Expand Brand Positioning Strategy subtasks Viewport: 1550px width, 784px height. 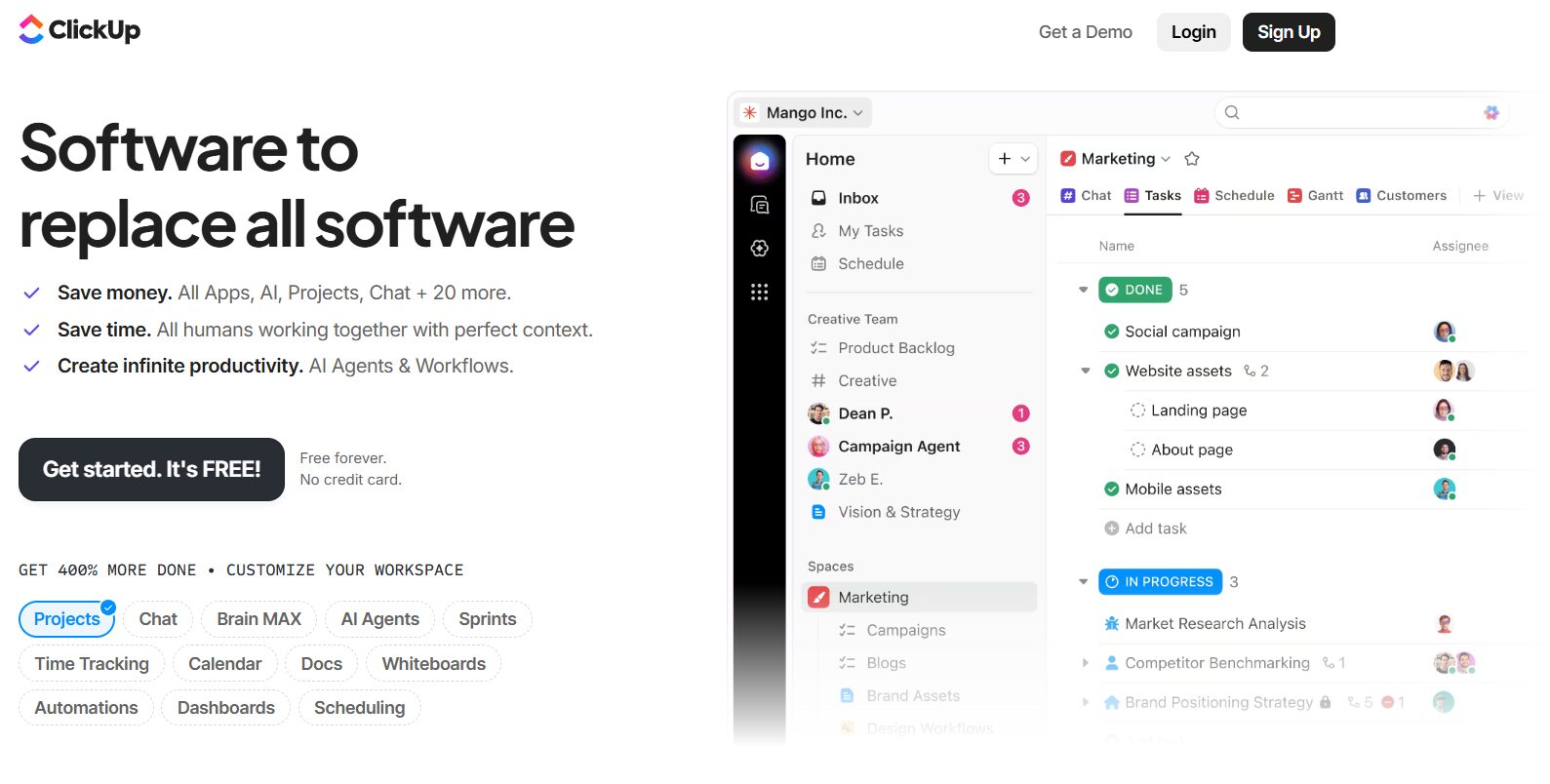(x=1086, y=702)
